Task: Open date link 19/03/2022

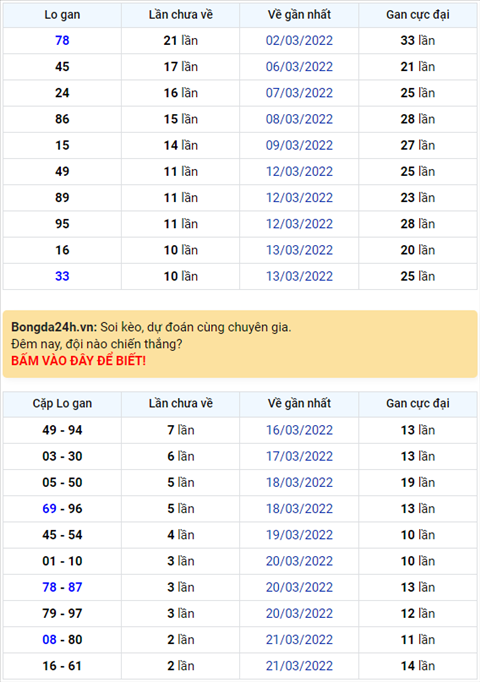Action: coord(299,535)
